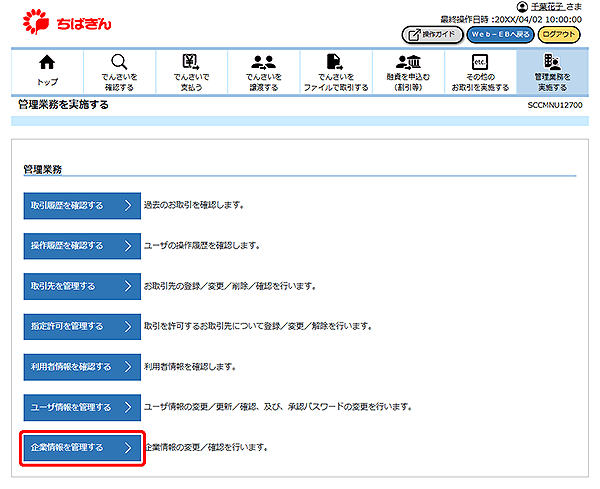Click the user avatar icon beside 千葉花子
Image resolution: width=600 pixels, height=489 pixels.
522,7
